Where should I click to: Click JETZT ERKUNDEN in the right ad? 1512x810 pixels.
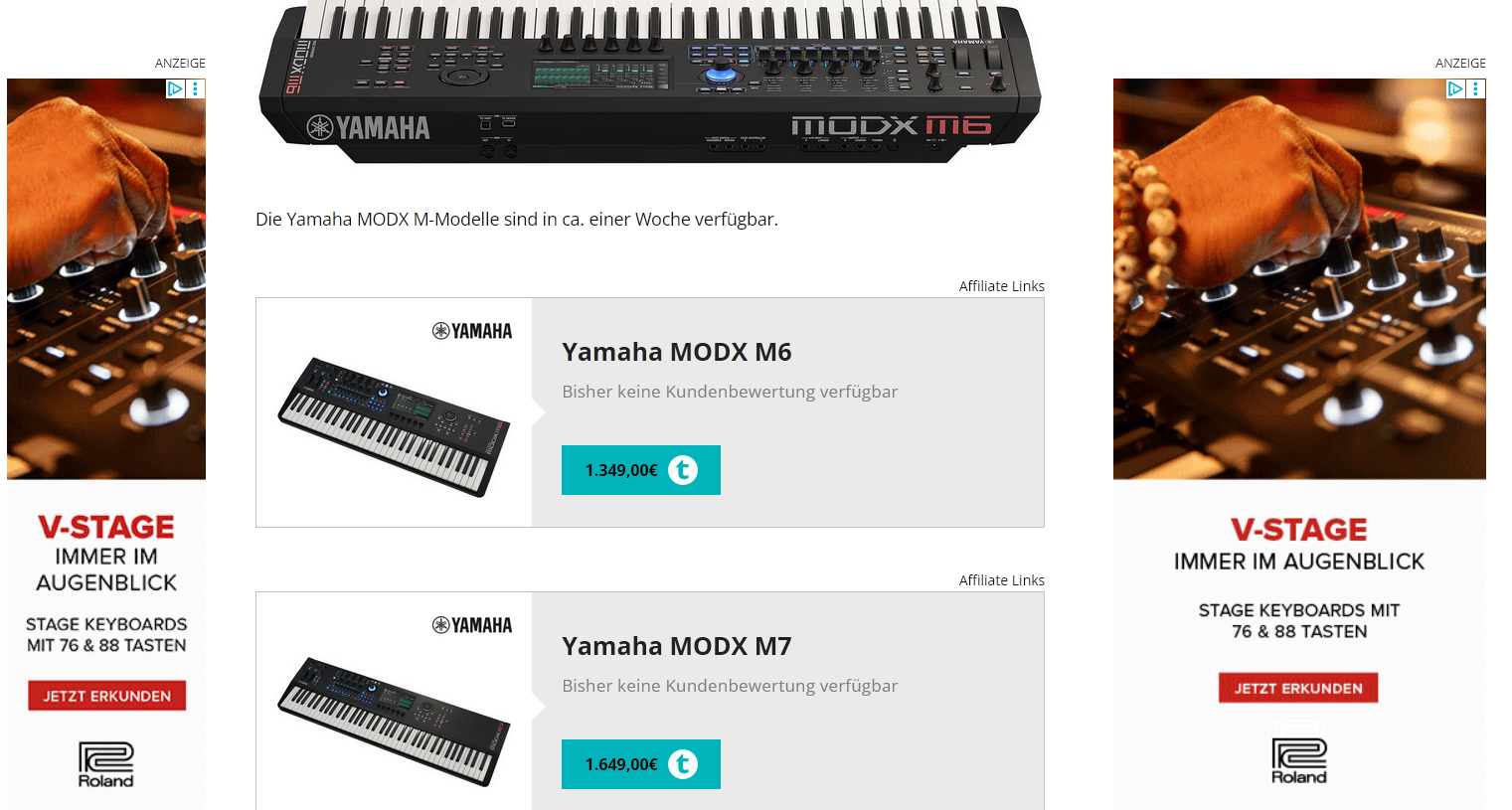1298,688
